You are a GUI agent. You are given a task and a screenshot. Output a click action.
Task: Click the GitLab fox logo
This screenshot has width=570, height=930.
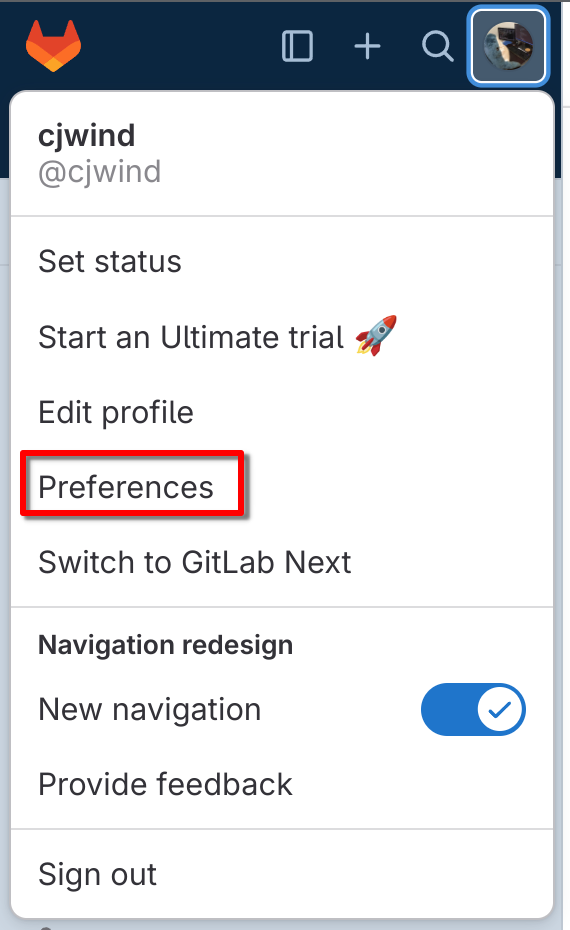(53, 46)
